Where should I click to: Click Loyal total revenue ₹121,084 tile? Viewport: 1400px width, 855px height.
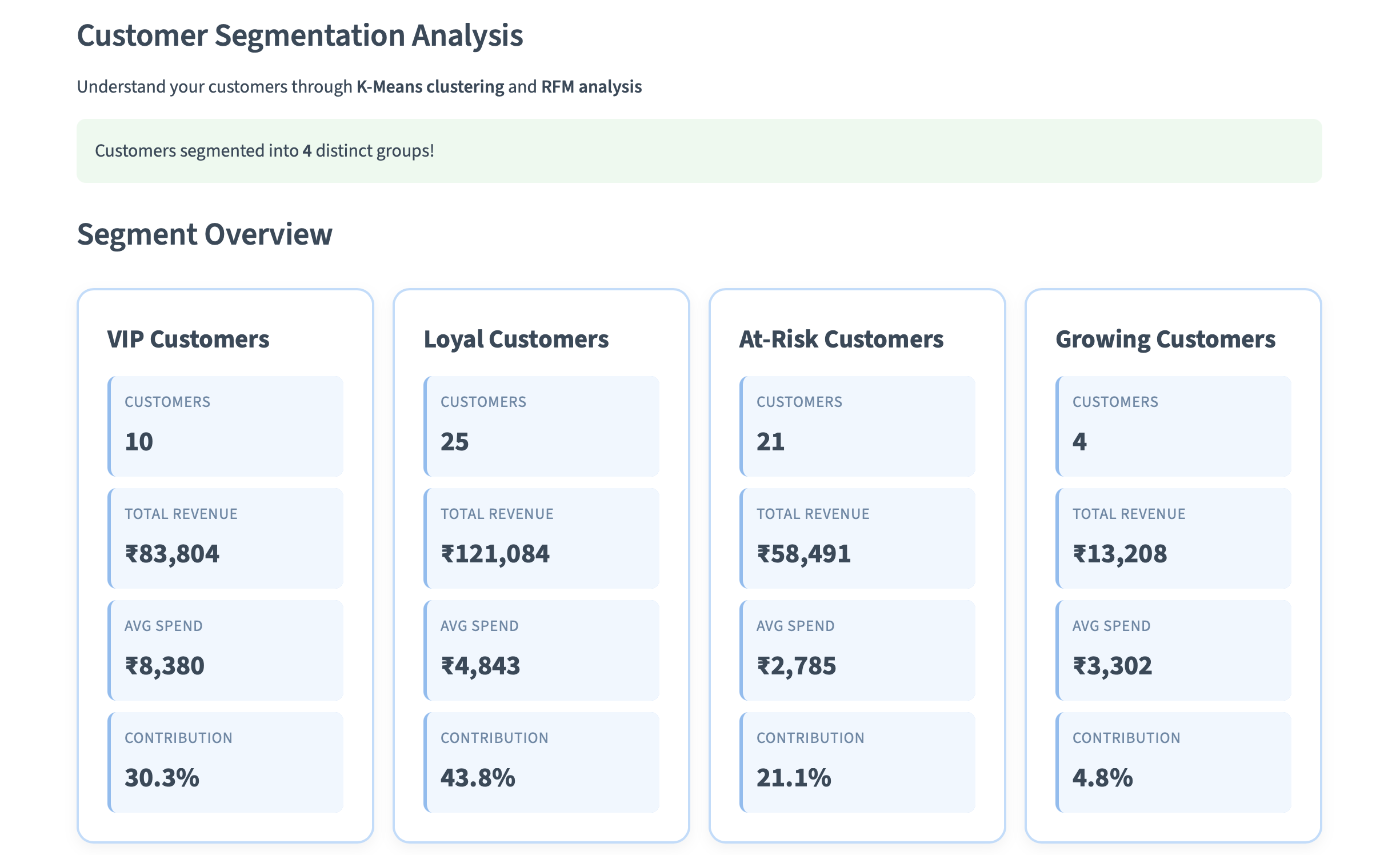541,538
